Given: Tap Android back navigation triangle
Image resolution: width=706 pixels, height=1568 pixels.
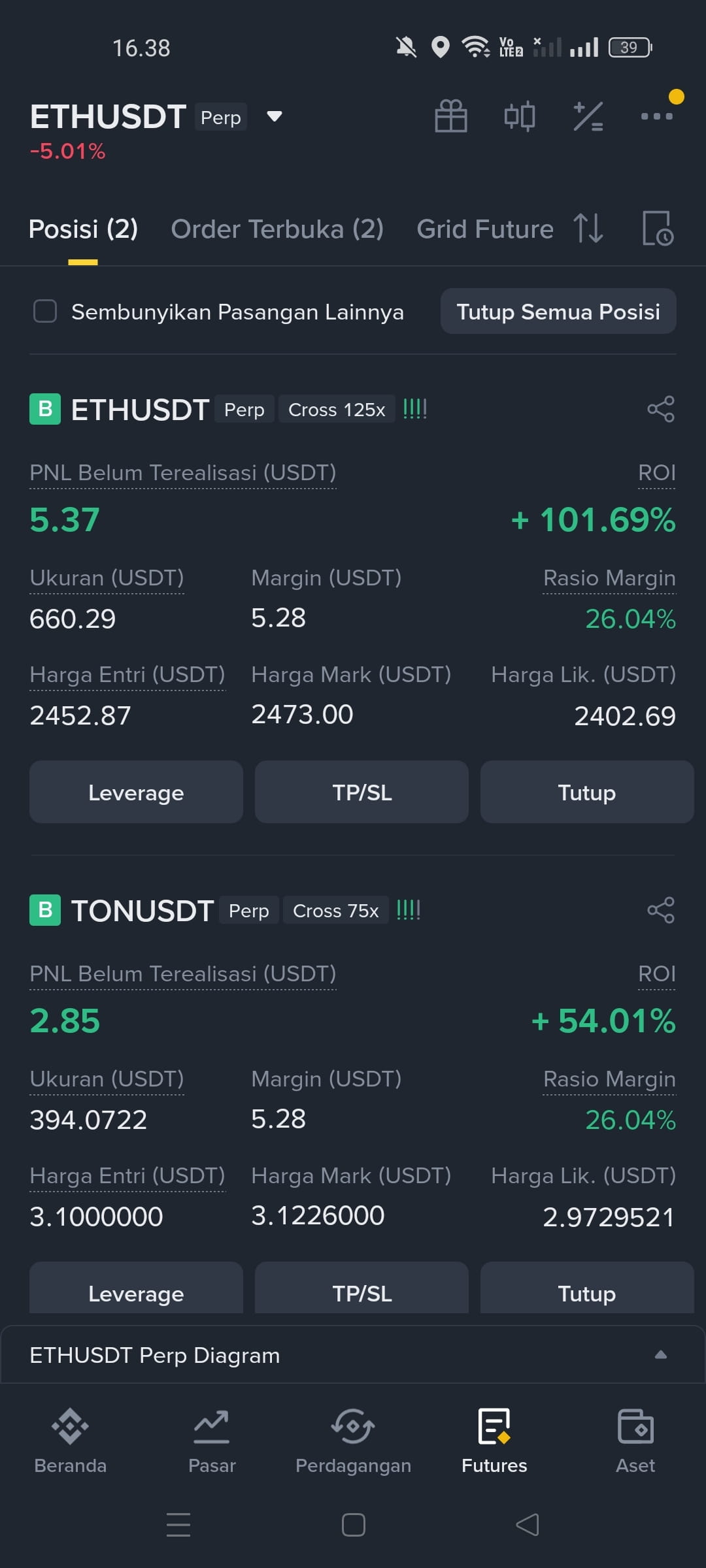Looking at the screenshot, I should coord(528,1525).
